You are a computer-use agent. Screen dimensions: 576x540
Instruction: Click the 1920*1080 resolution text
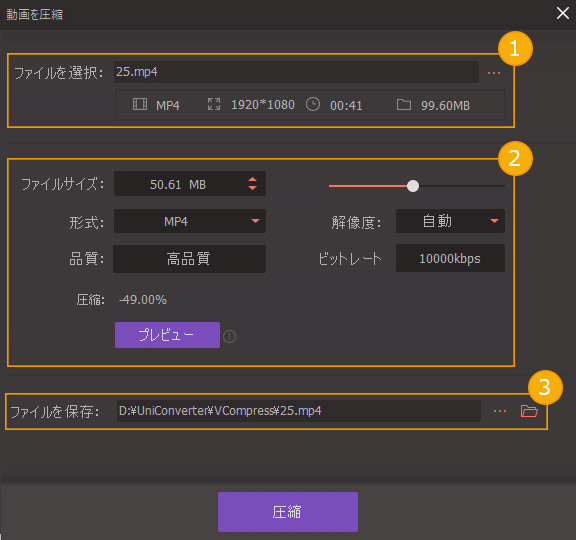point(263,105)
